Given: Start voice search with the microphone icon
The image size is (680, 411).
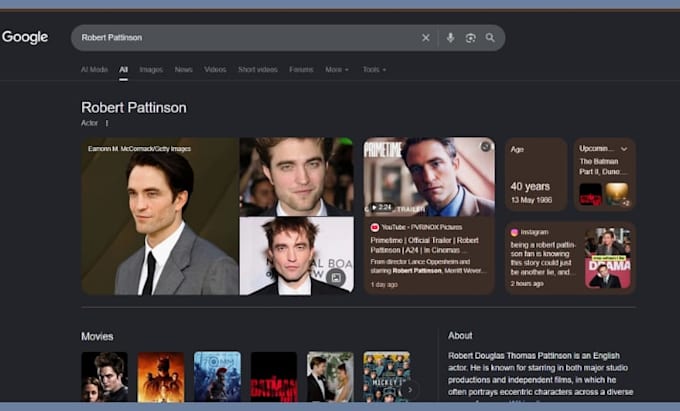Looking at the screenshot, I should (x=451, y=38).
